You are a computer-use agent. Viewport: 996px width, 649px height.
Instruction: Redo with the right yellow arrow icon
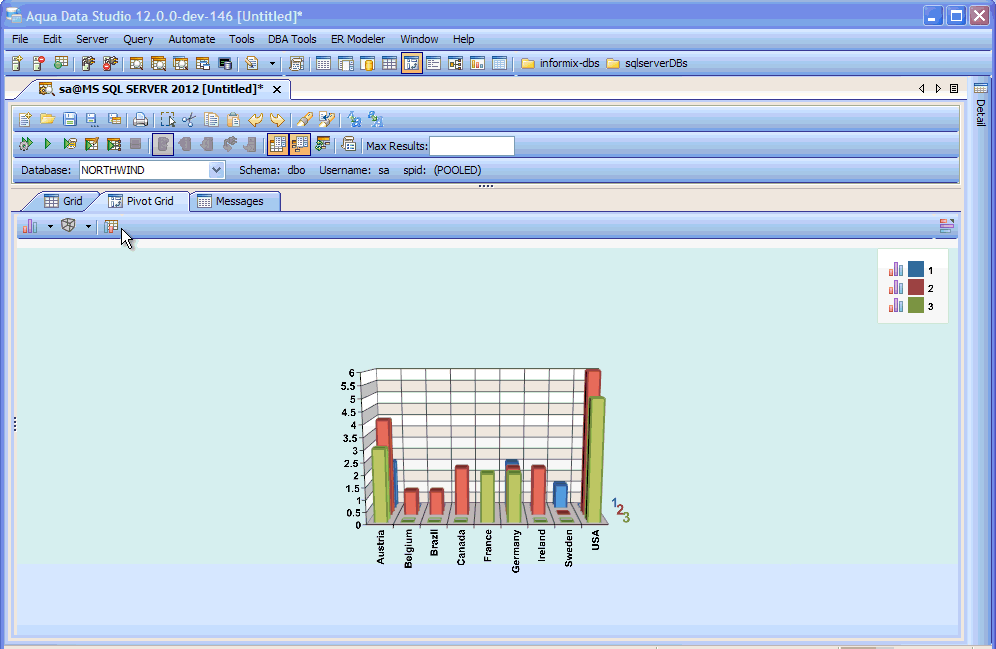277,119
